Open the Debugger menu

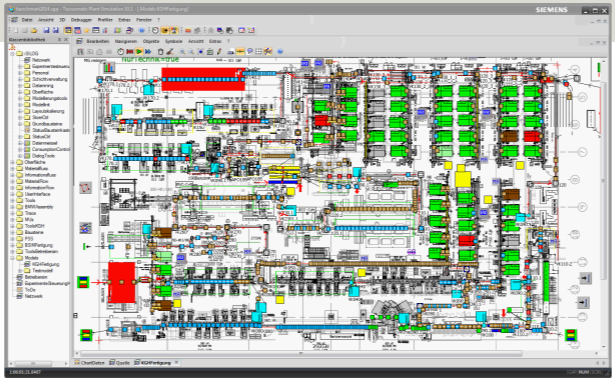click(x=81, y=20)
